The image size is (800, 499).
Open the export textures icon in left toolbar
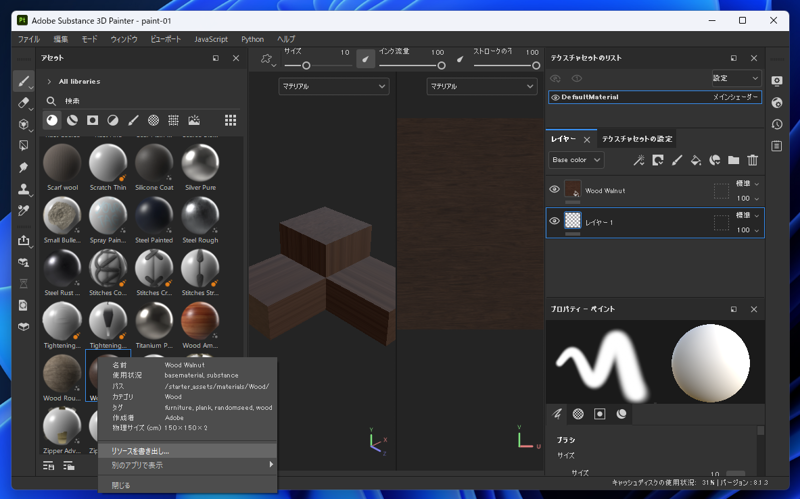23,240
